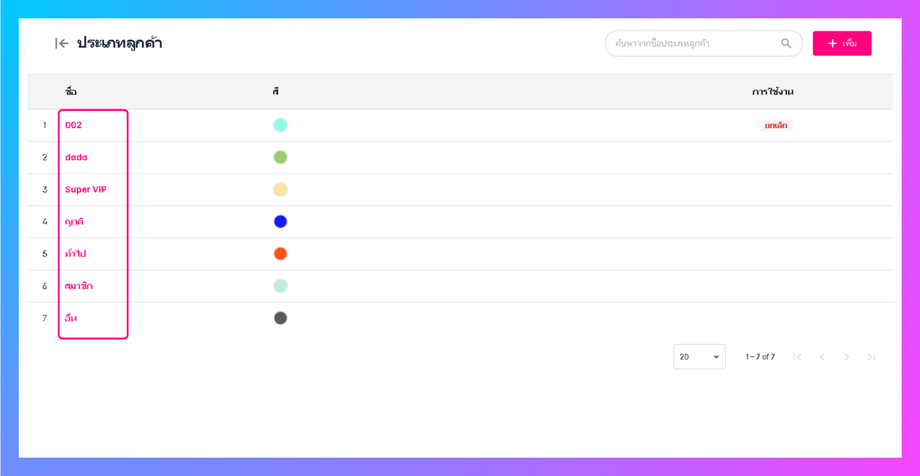Go to the next page
The height and width of the screenshot is (476, 920).
click(x=847, y=357)
